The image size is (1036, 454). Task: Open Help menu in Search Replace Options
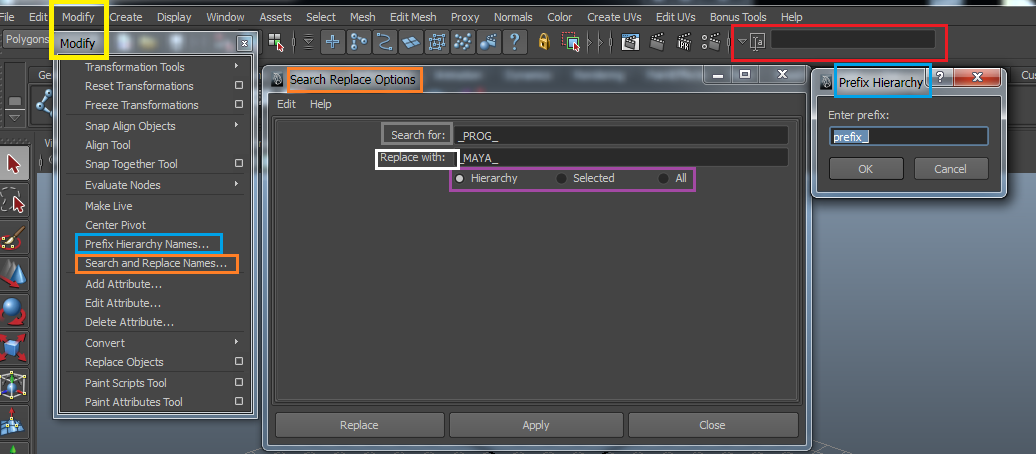320,104
